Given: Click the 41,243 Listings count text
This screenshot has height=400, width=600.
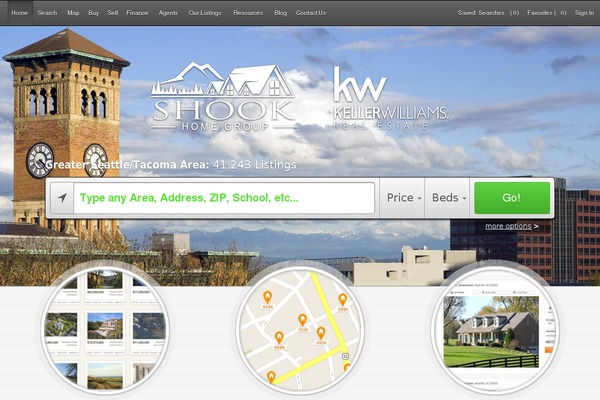Looking at the screenshot, I should (x=254, y=165).
